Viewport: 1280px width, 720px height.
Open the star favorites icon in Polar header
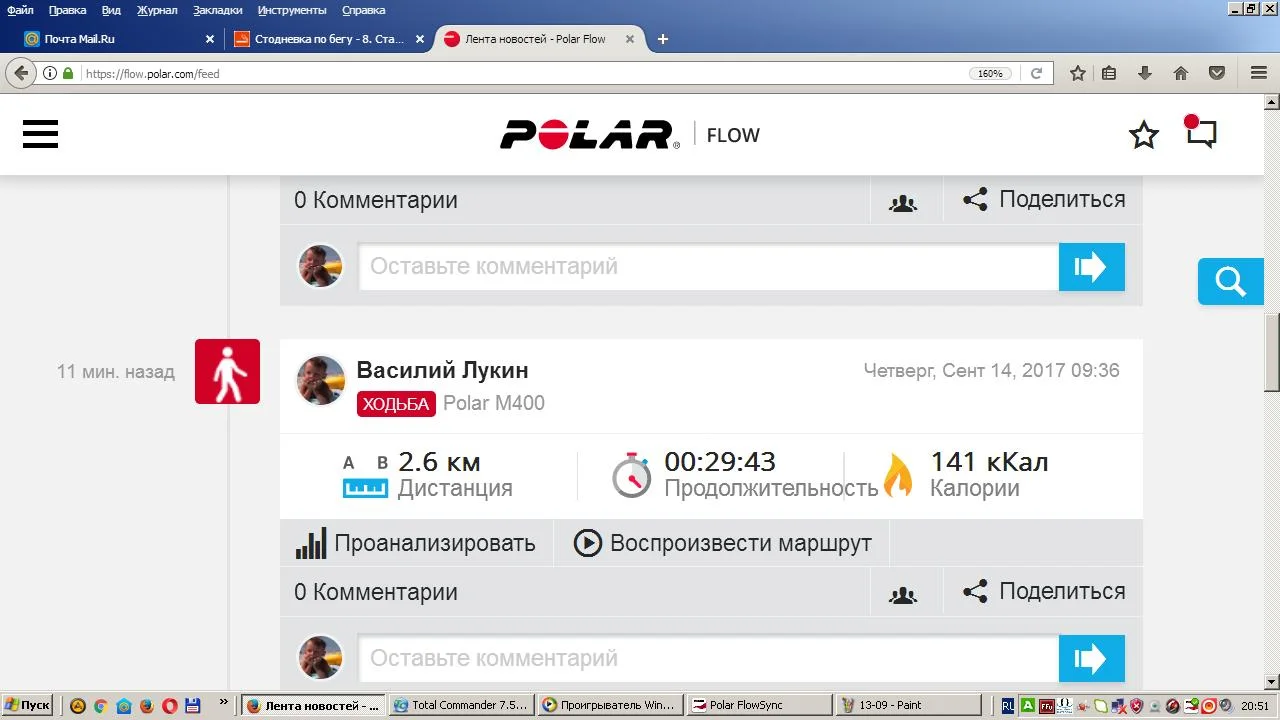point(1144,135)
